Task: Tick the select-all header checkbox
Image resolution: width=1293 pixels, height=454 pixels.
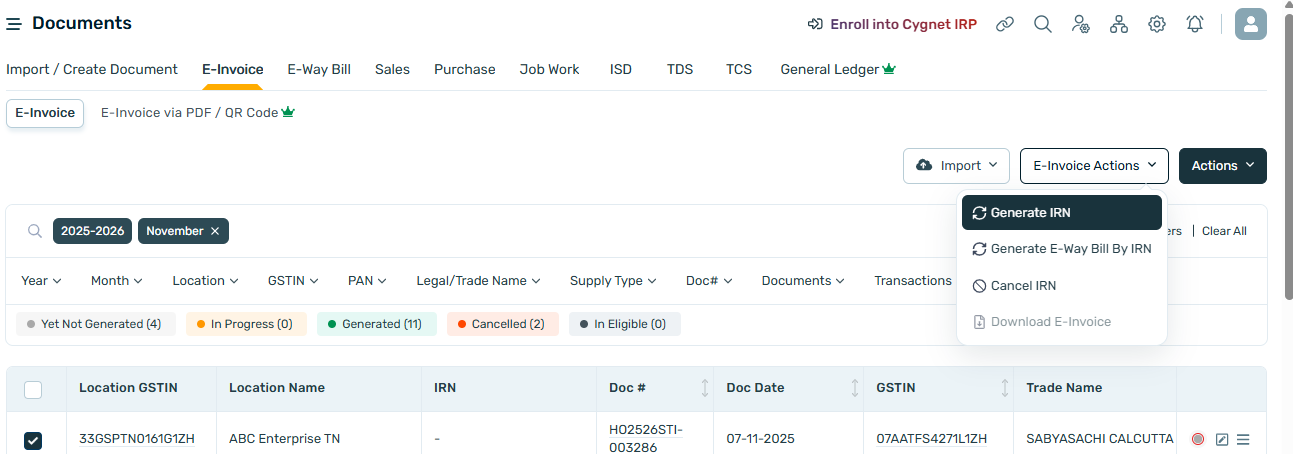Action: tap(33, 389)
